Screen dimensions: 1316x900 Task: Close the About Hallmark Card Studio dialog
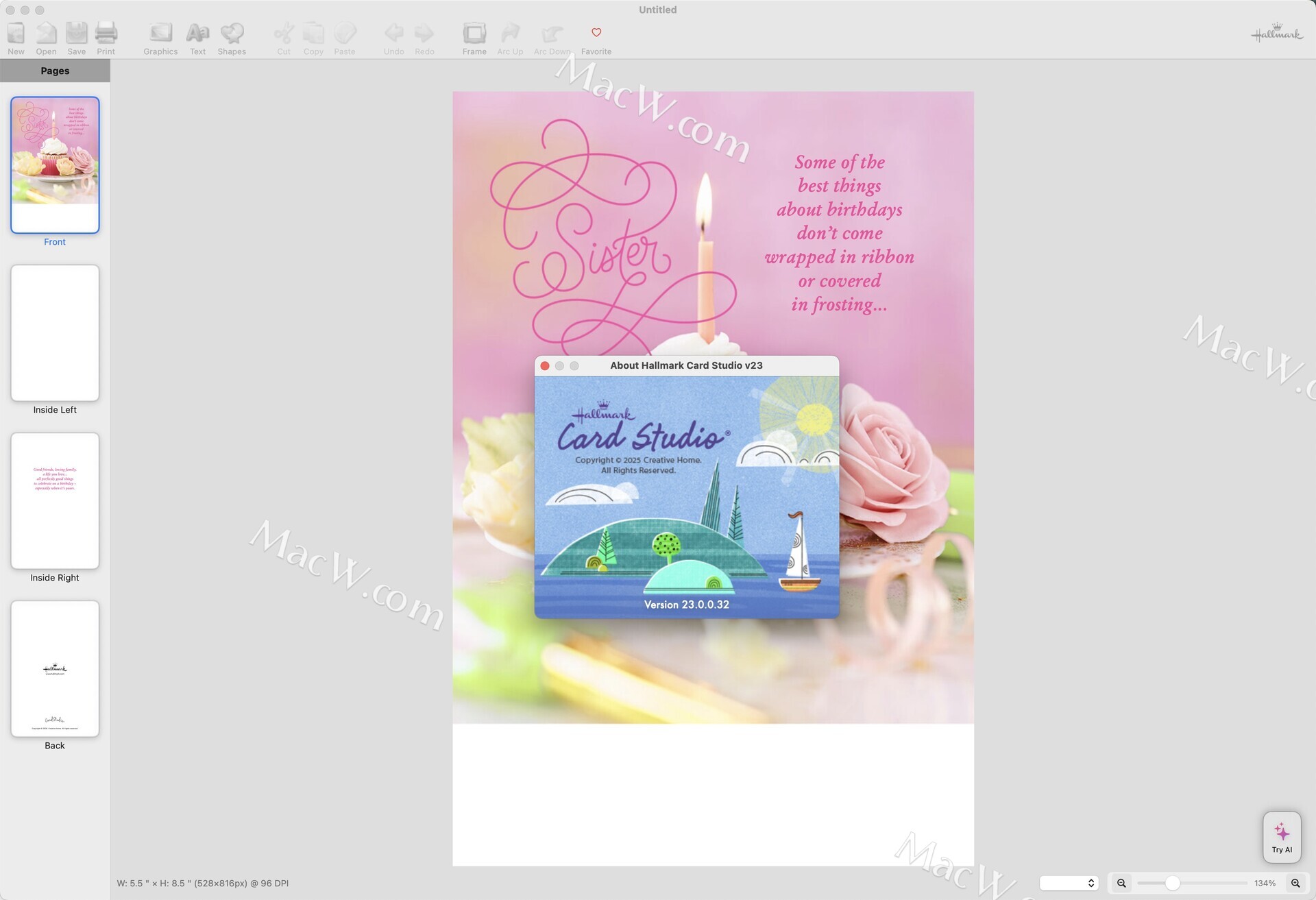click(x=545, y=366)
